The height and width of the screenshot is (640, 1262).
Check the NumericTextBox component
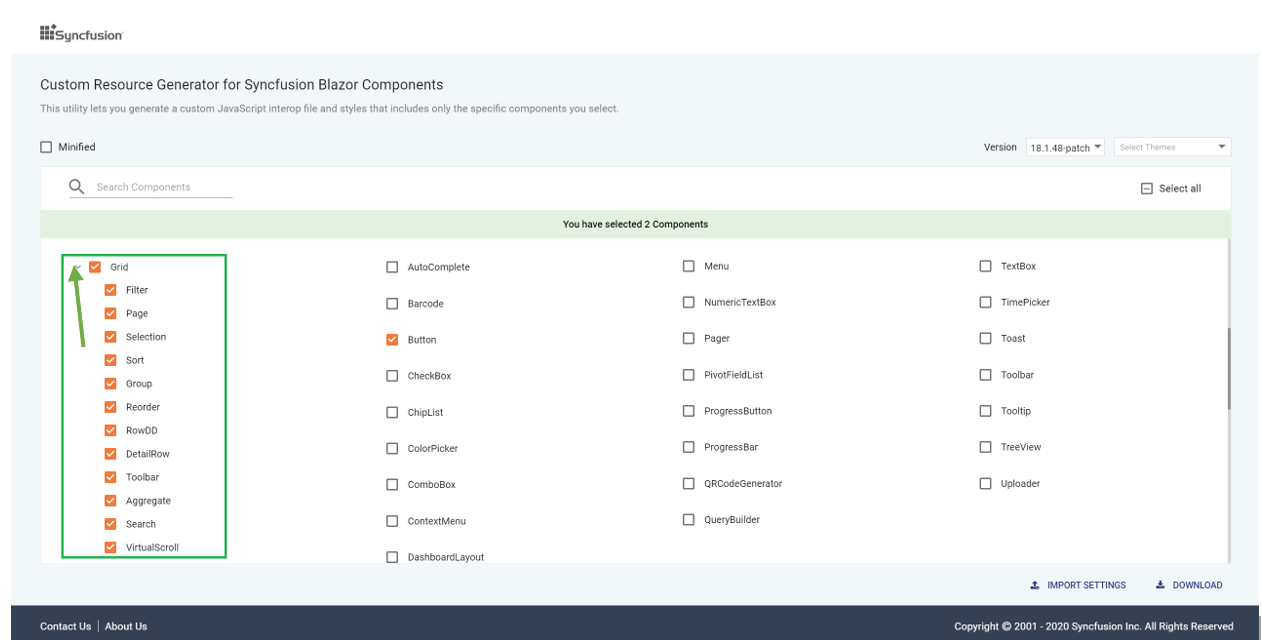[689, 302]
